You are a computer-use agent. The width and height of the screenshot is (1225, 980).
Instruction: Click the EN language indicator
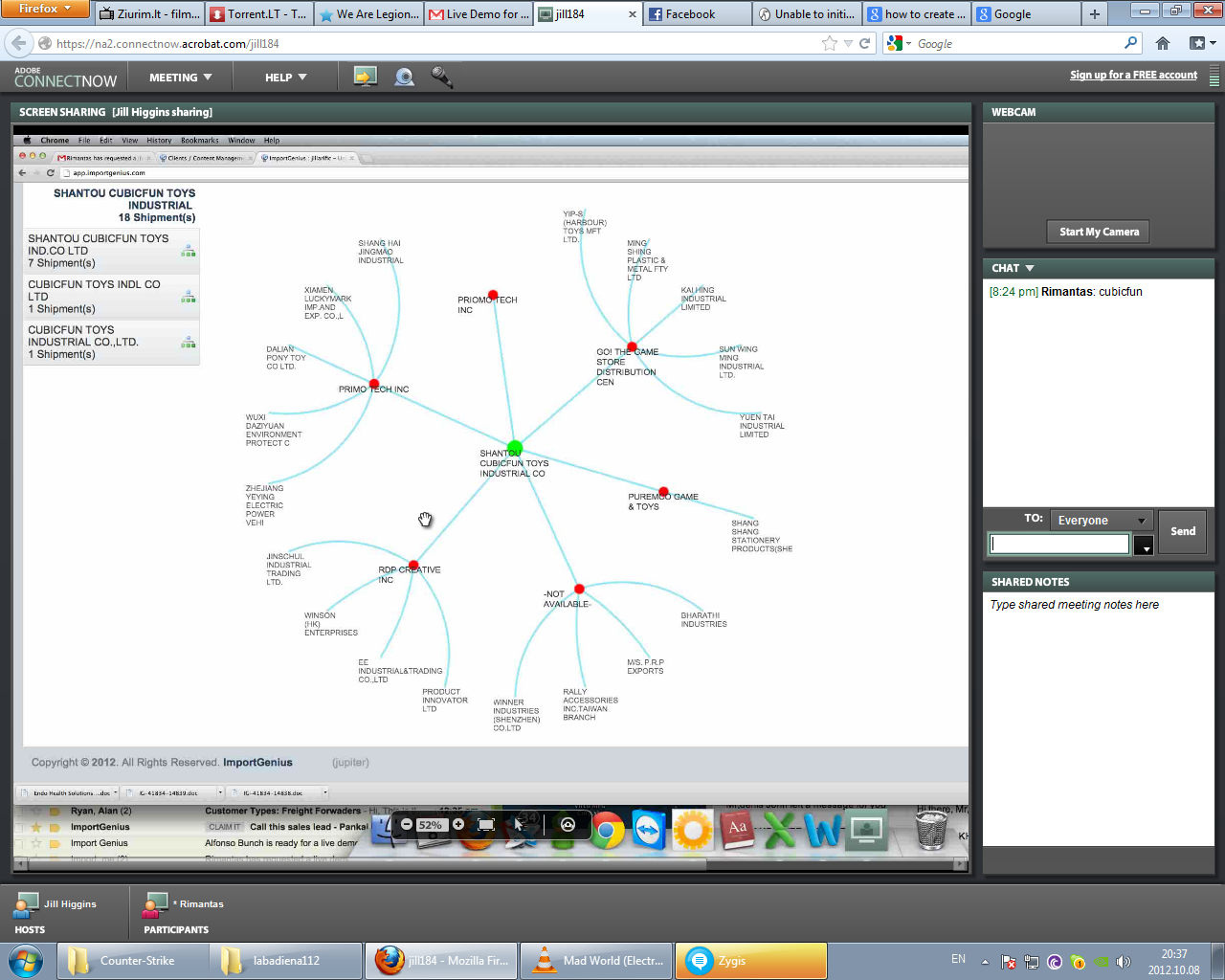point(958,959)
